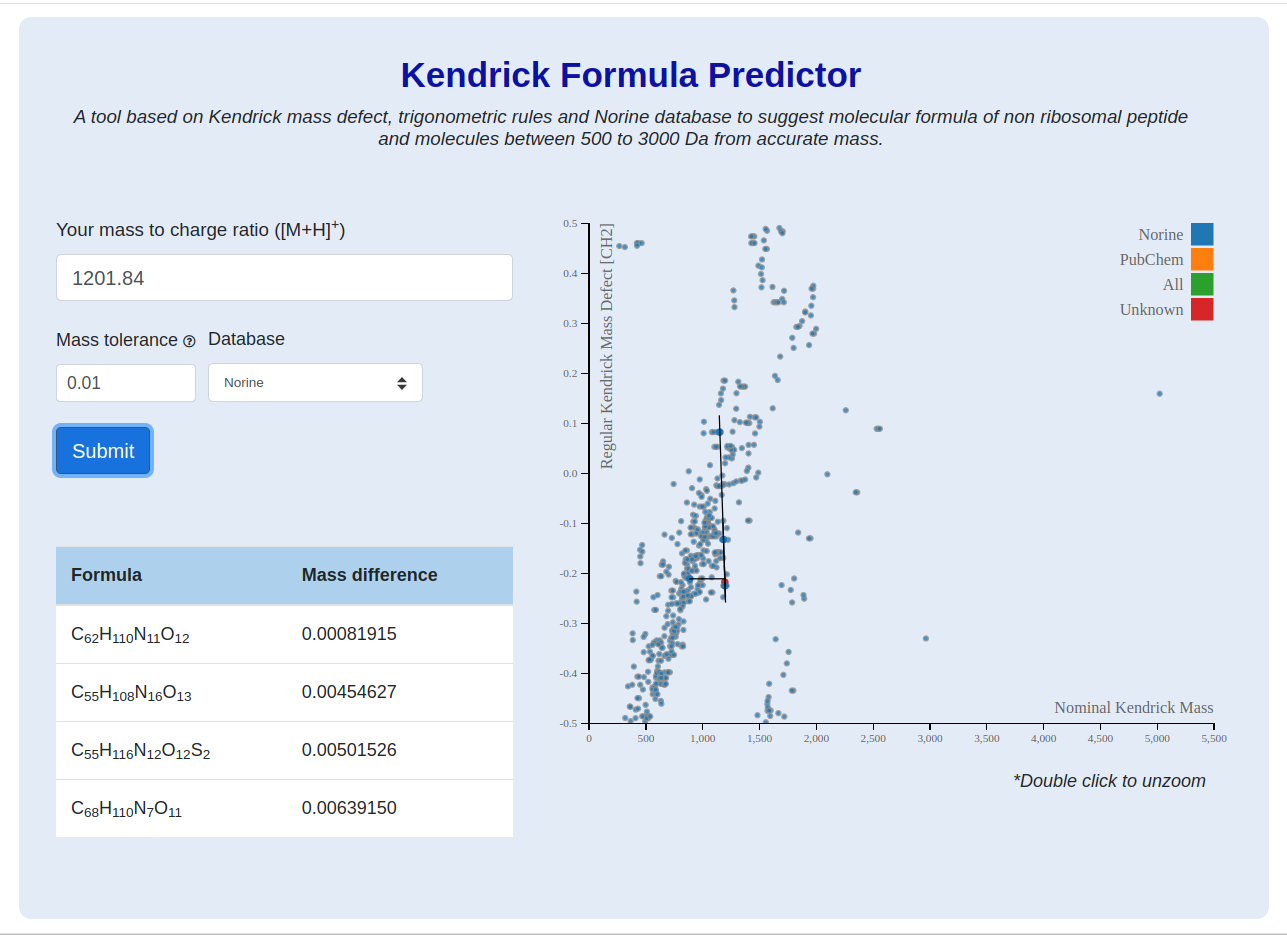Viewport: 1287px width, 935px height.
Task: Select the C62H110N11O12 formula row
Action: 284,634
